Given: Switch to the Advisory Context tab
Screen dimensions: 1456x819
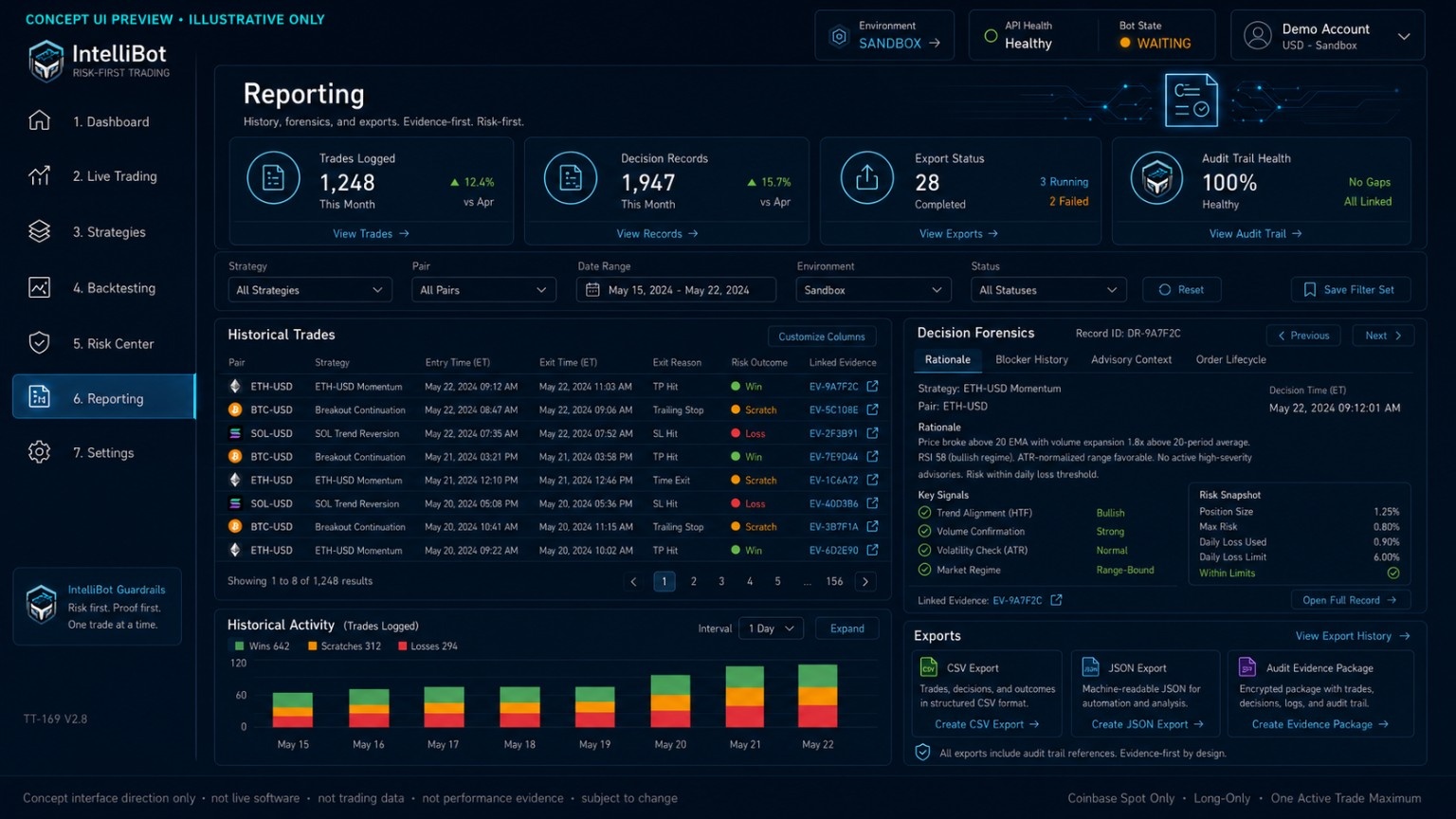Looking at the screenshot, I should (x=1131, y=359).
